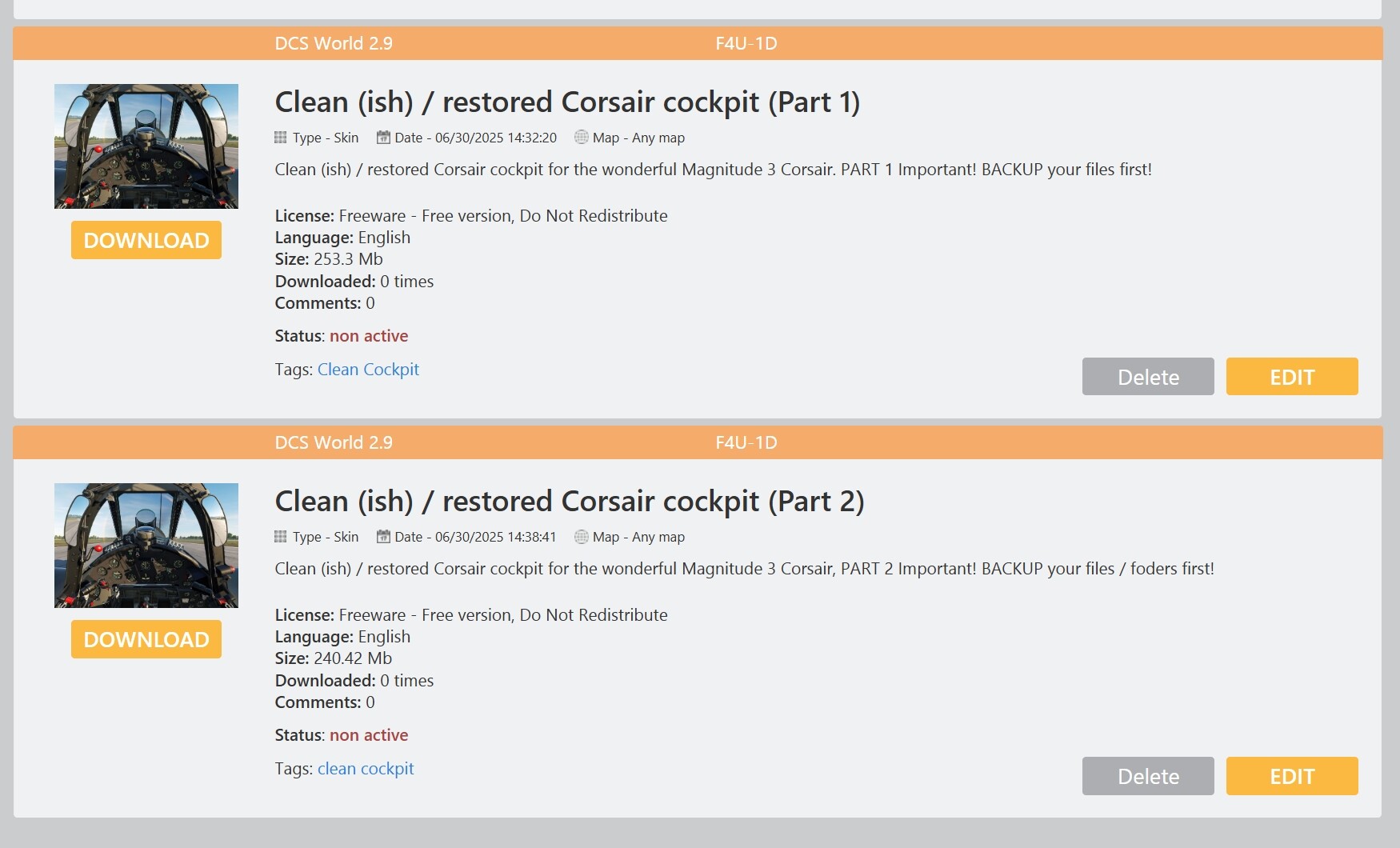This screenshot has height=848, width=1400.
Task: Click 'DCS World 2.9' in the Part 1 header
Action: click(x=334, y=43)
